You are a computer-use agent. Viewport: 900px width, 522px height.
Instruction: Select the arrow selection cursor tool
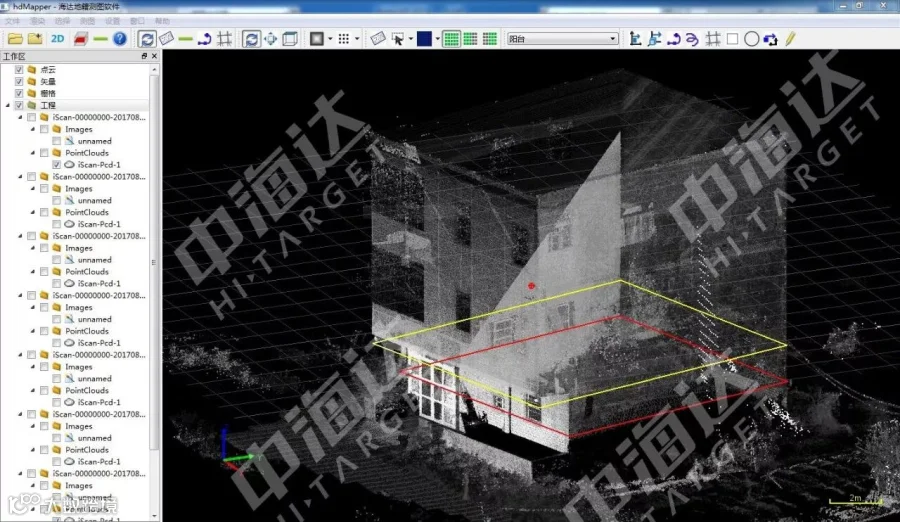(397, 39)
